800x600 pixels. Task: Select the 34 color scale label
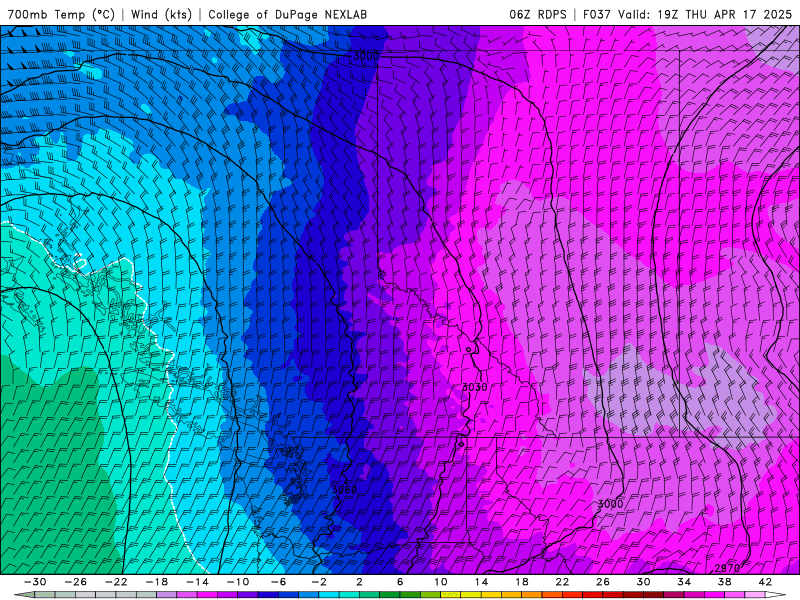point(684,582)
